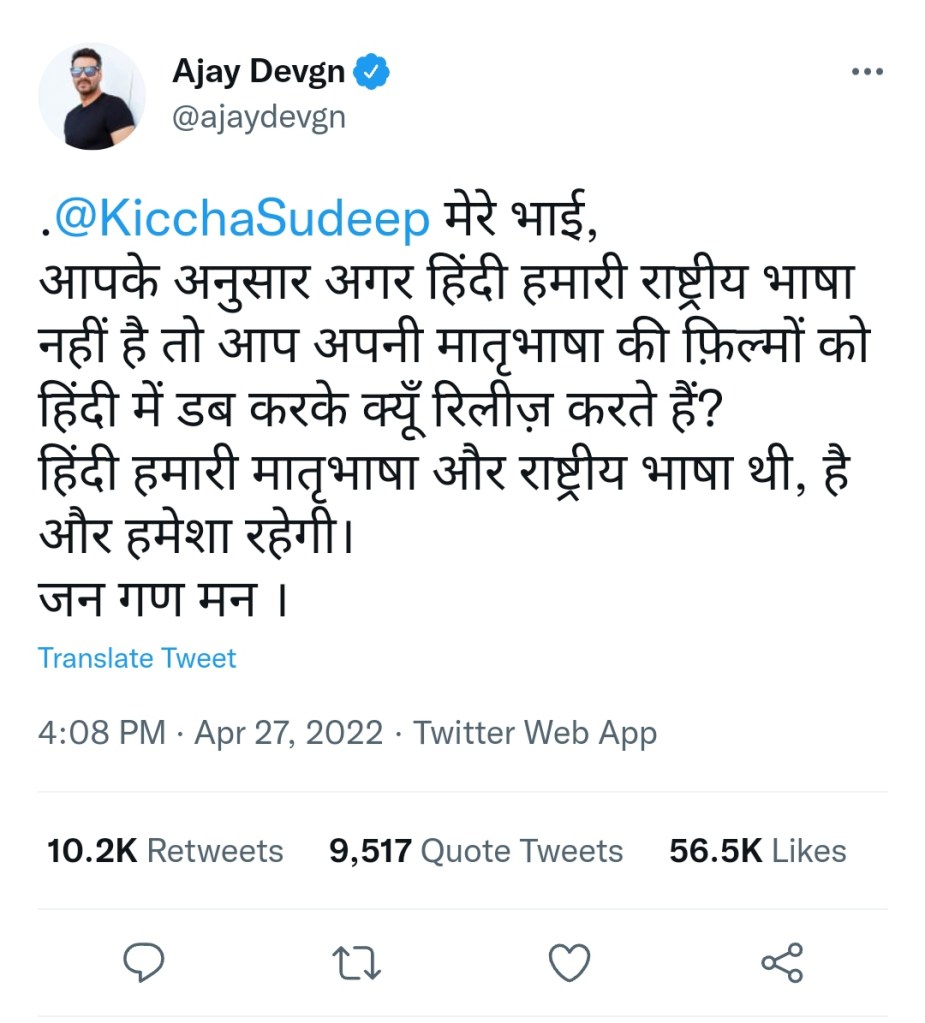Click the Apr 27, 2022 date
The width and height of the screenshot is (925, 1023).
(288, 734)
